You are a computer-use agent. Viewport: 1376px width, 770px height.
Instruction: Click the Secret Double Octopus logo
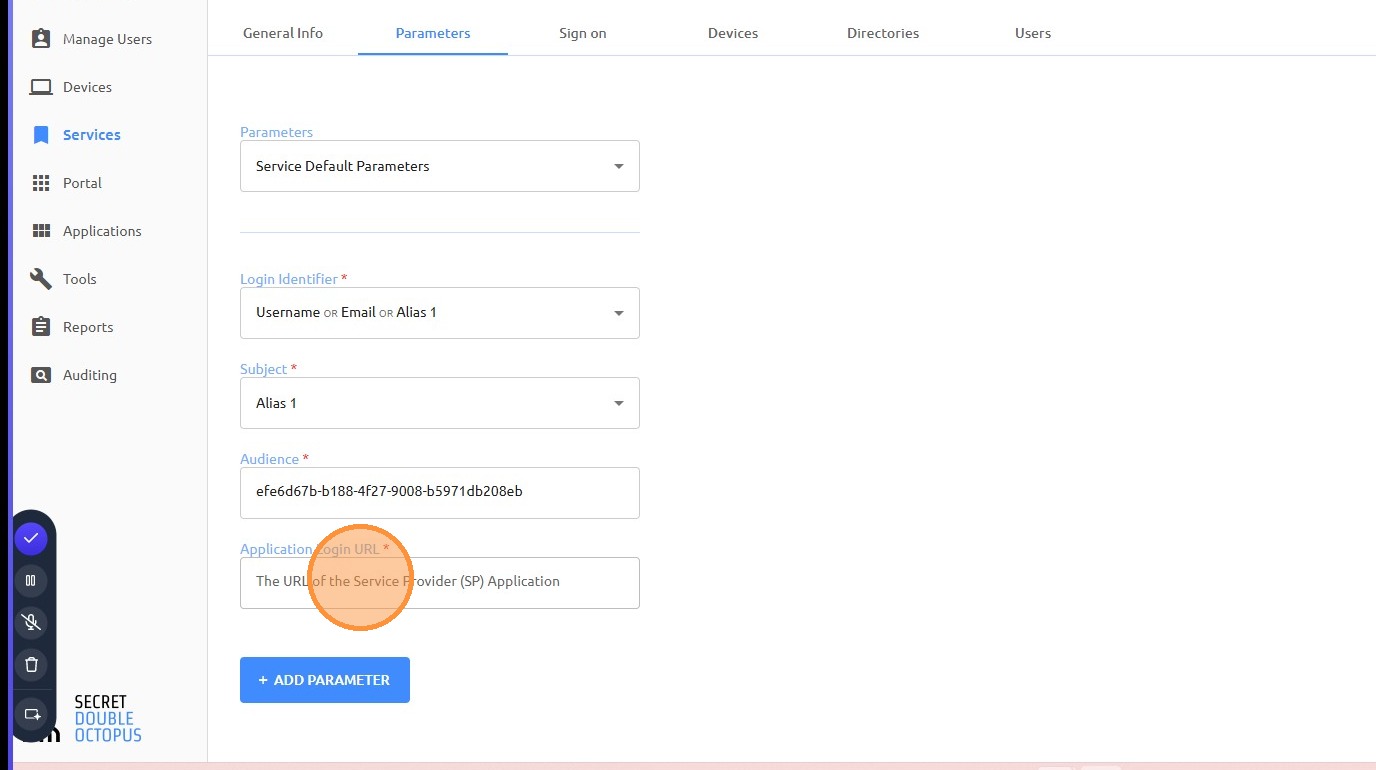click(107, 719)
